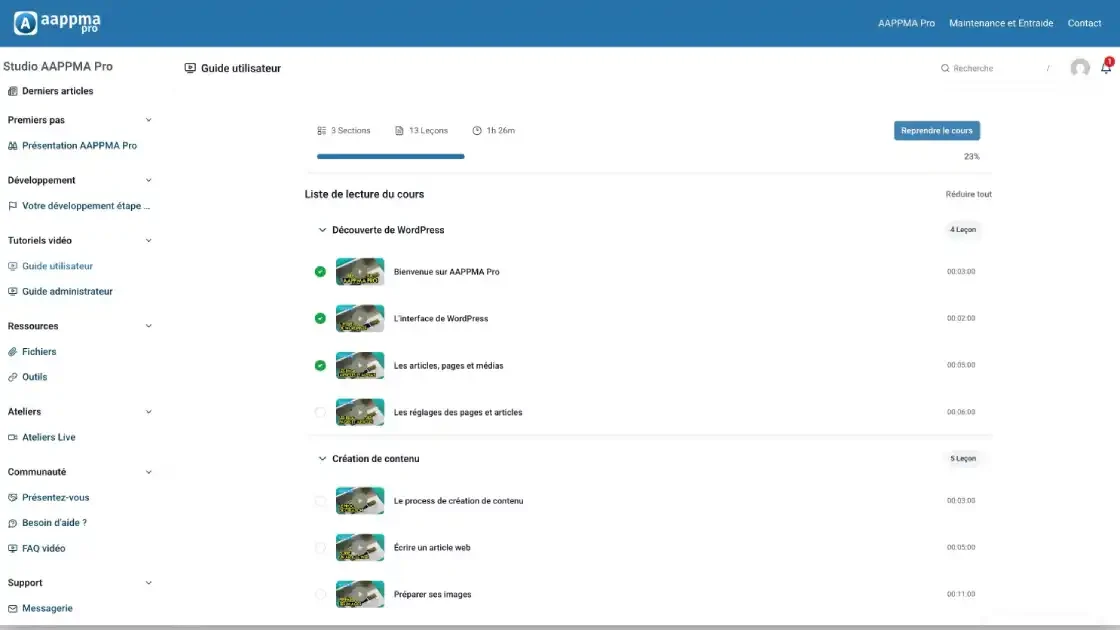1120x630 pixels.
Task: Click the Présentation AAPPMA Pro binoculars icon
Action: 12,146
